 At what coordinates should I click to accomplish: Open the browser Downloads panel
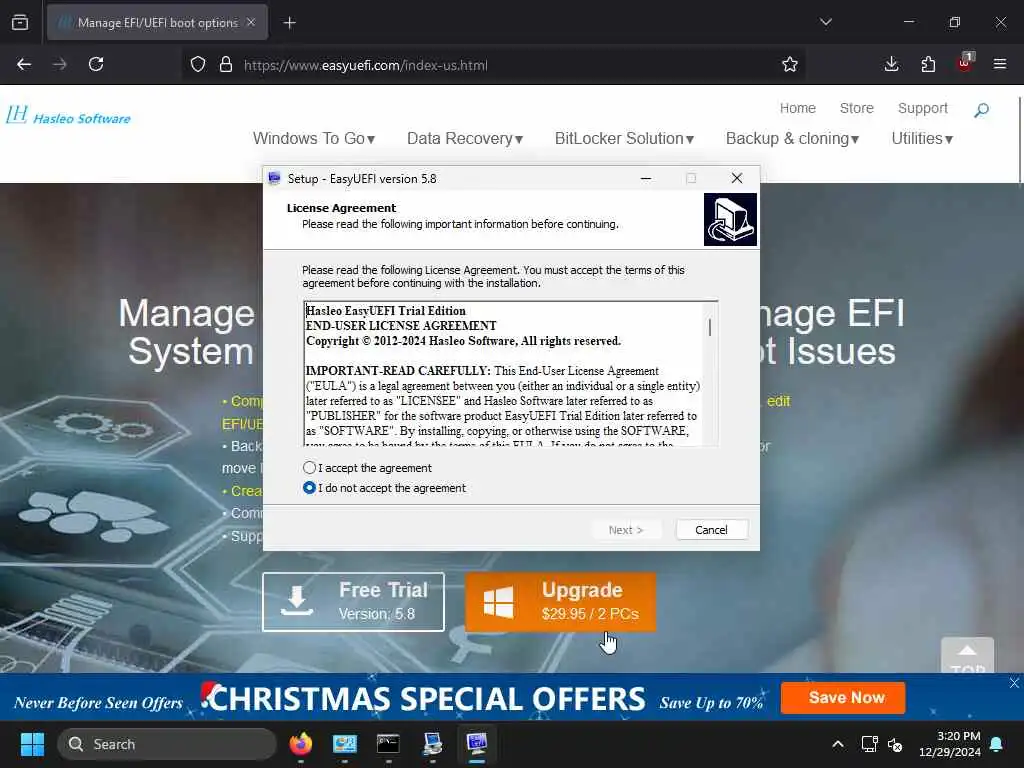[x=891, y=64]
